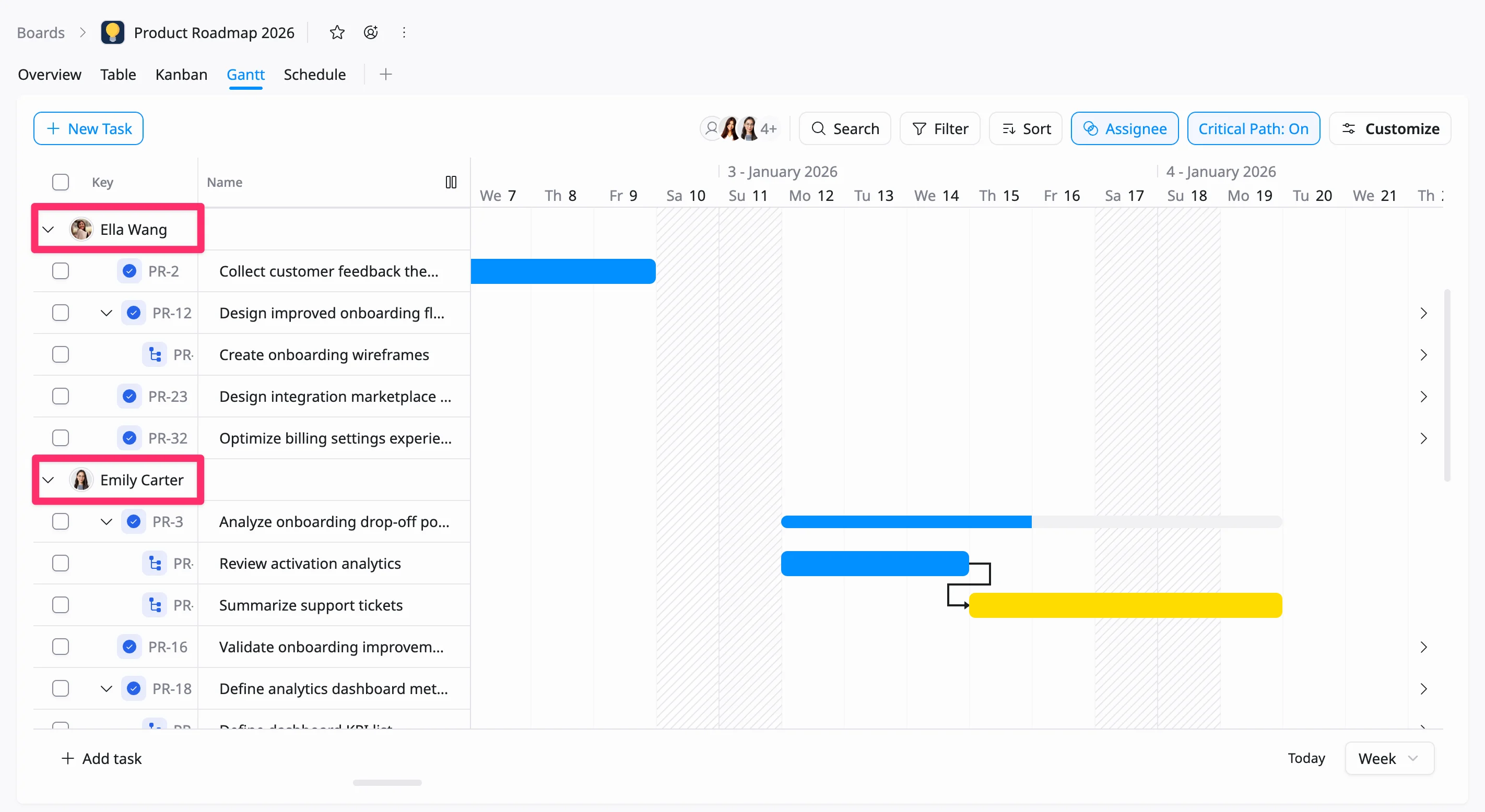Open Filter options
This screenshot has width=1485, height=812.
(x=940, y=128)
